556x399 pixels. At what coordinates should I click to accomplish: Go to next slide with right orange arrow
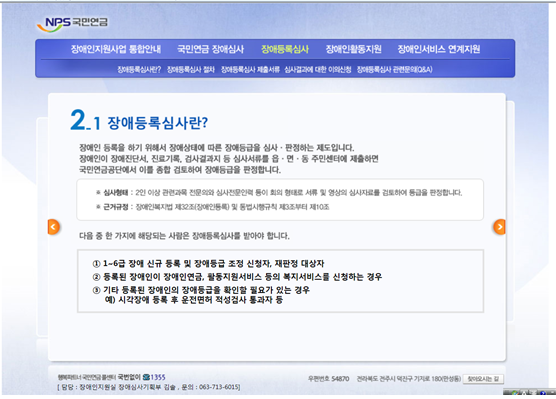(499, 227)
